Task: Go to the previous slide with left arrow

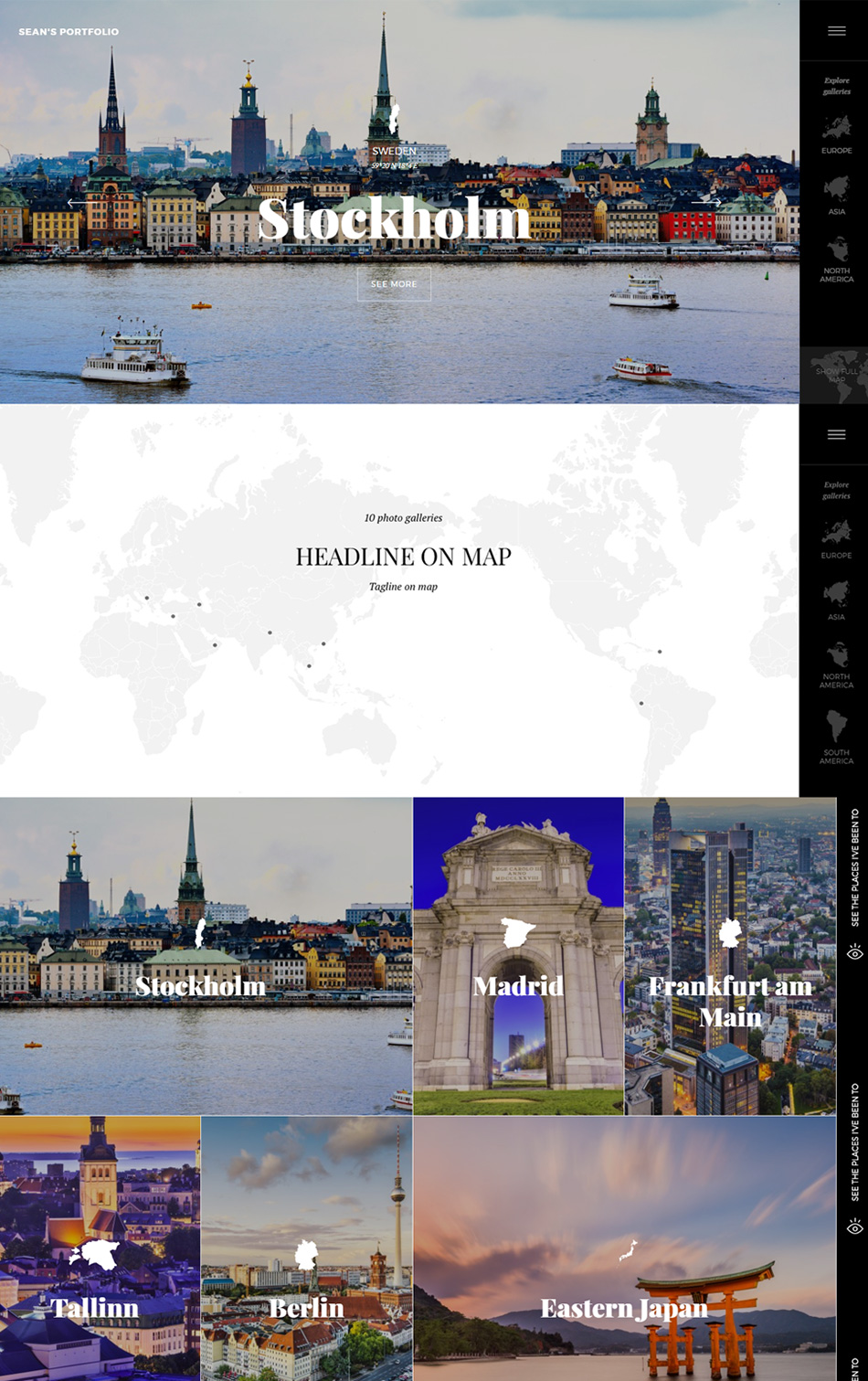Action: coord(77,203)
